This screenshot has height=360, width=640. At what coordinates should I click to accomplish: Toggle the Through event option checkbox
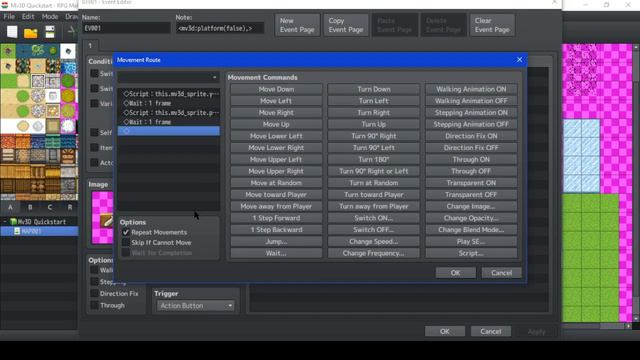point(94,305)
